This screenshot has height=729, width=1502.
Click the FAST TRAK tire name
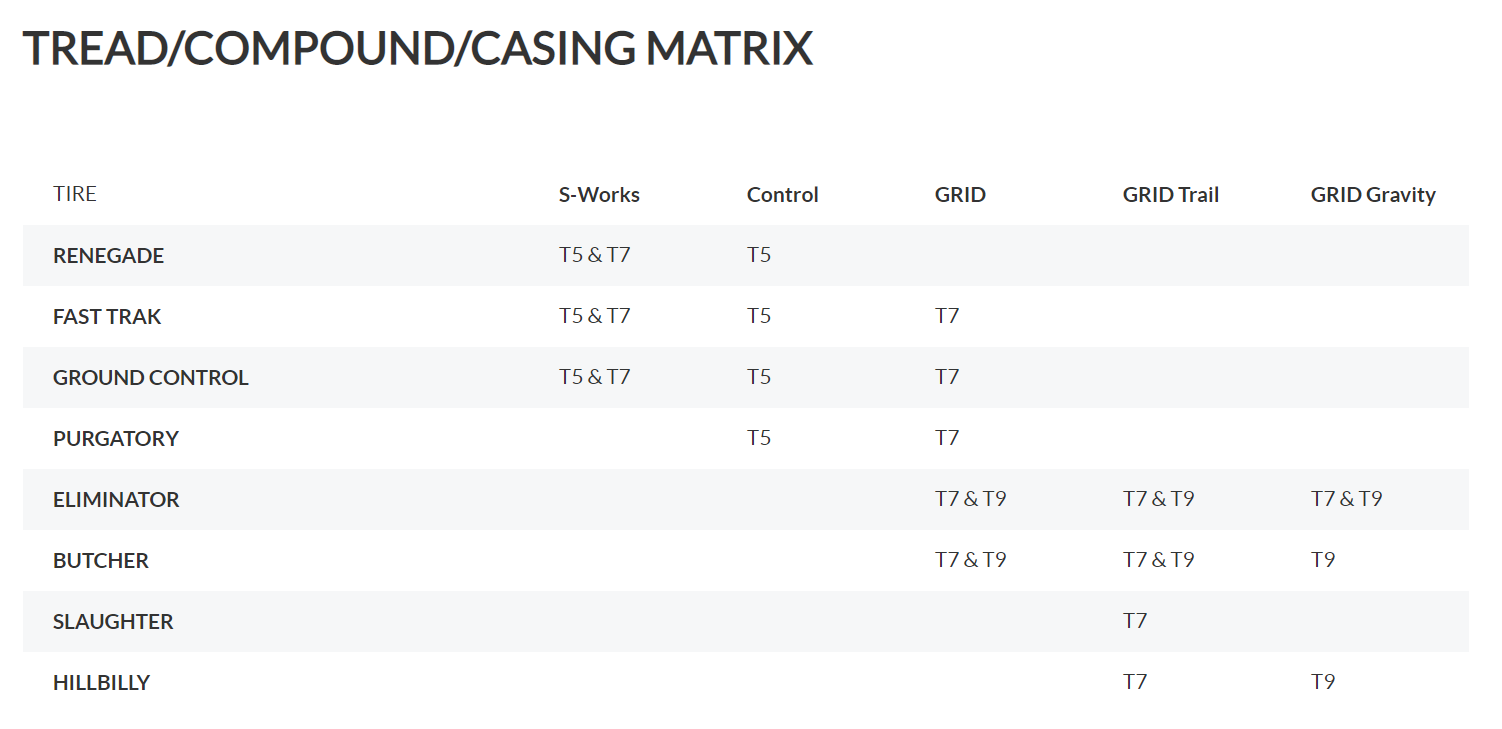click(107, 317)
